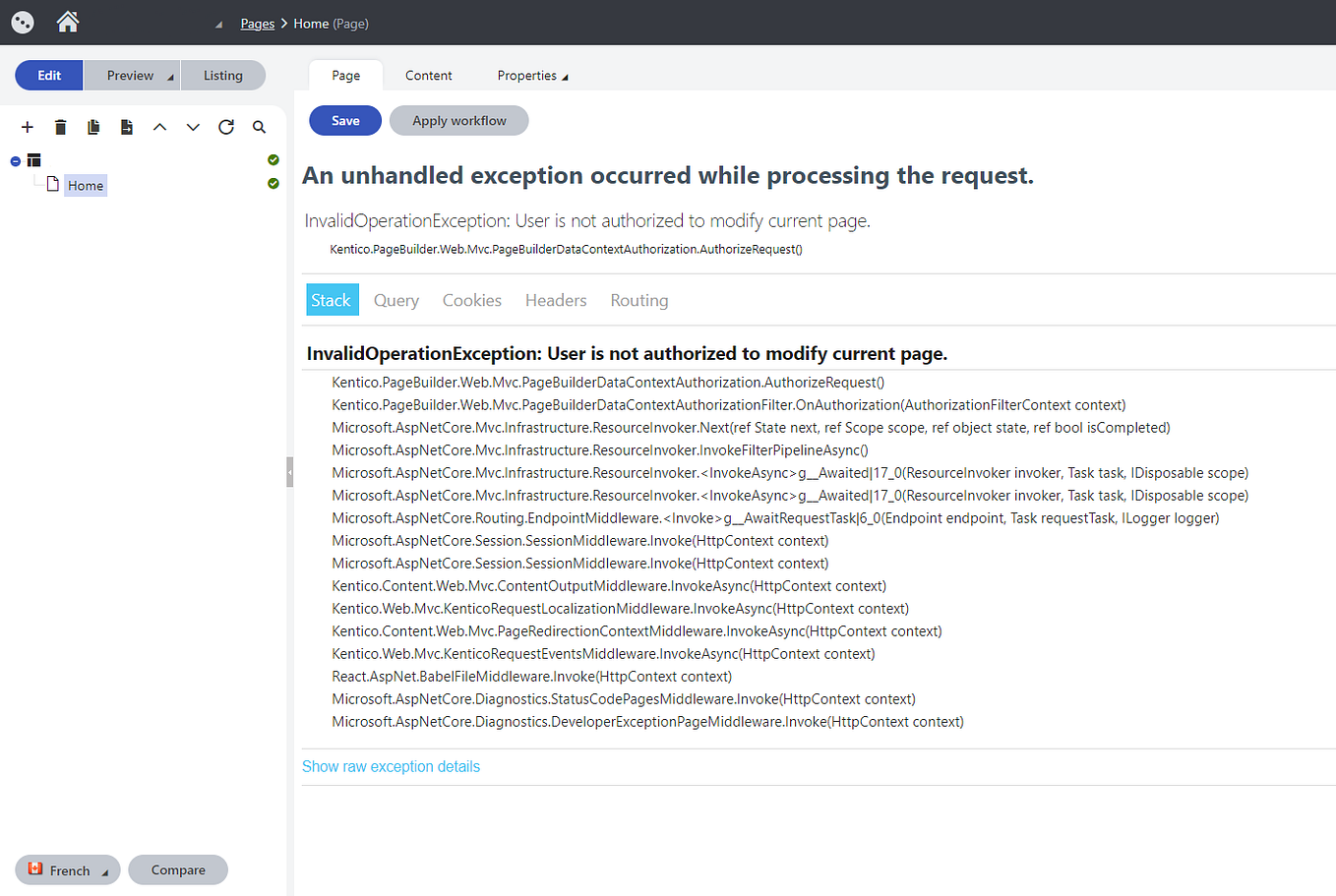The height and width of the screenshot is (896, 1336).
Task: Copy the Home page using the copy icon
Action: click(93, 127)
